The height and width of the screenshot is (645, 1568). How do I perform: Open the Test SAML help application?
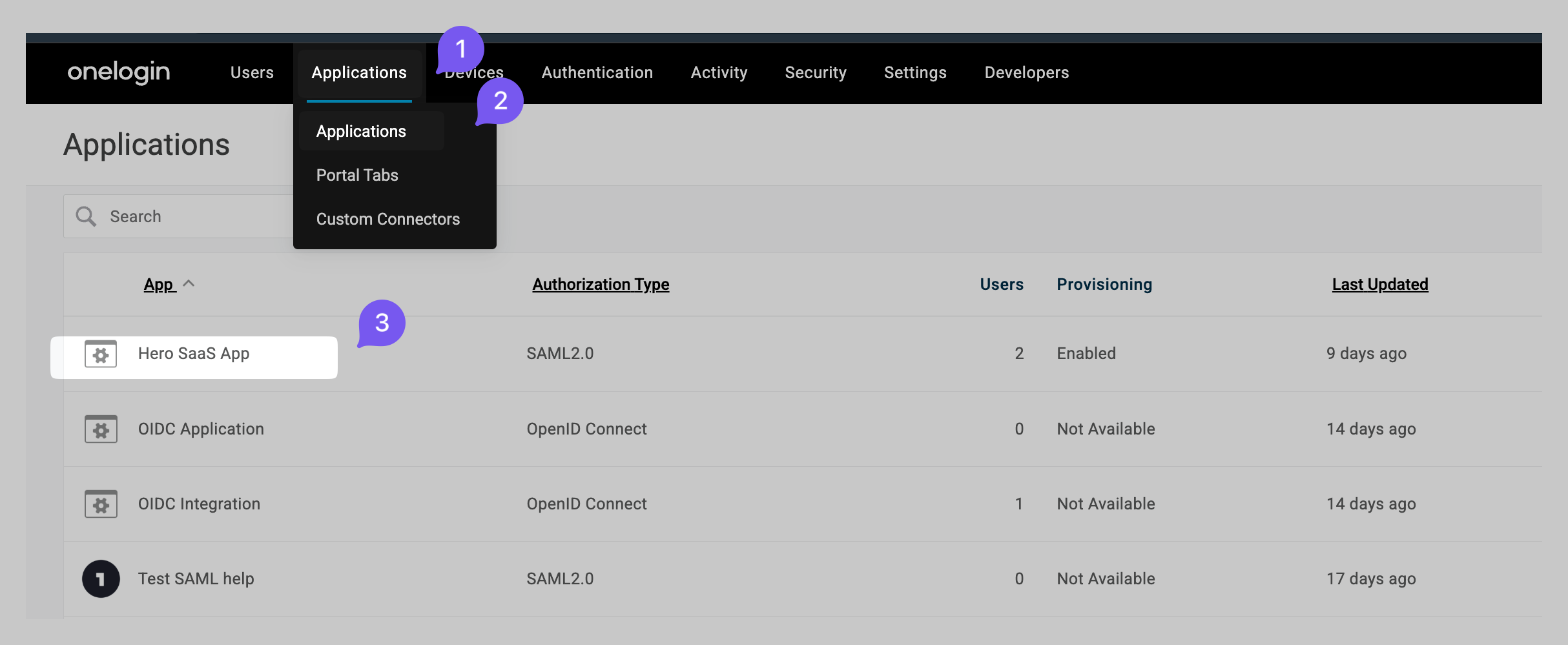196,578
